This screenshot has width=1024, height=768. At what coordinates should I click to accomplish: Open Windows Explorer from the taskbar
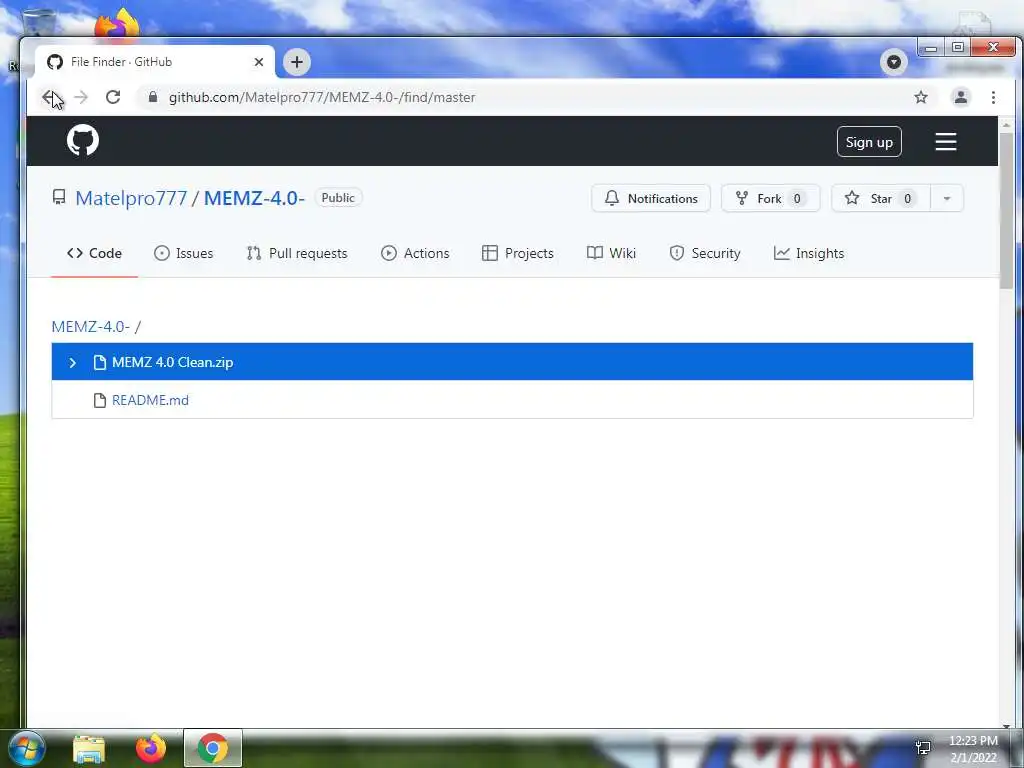[89, 748]
